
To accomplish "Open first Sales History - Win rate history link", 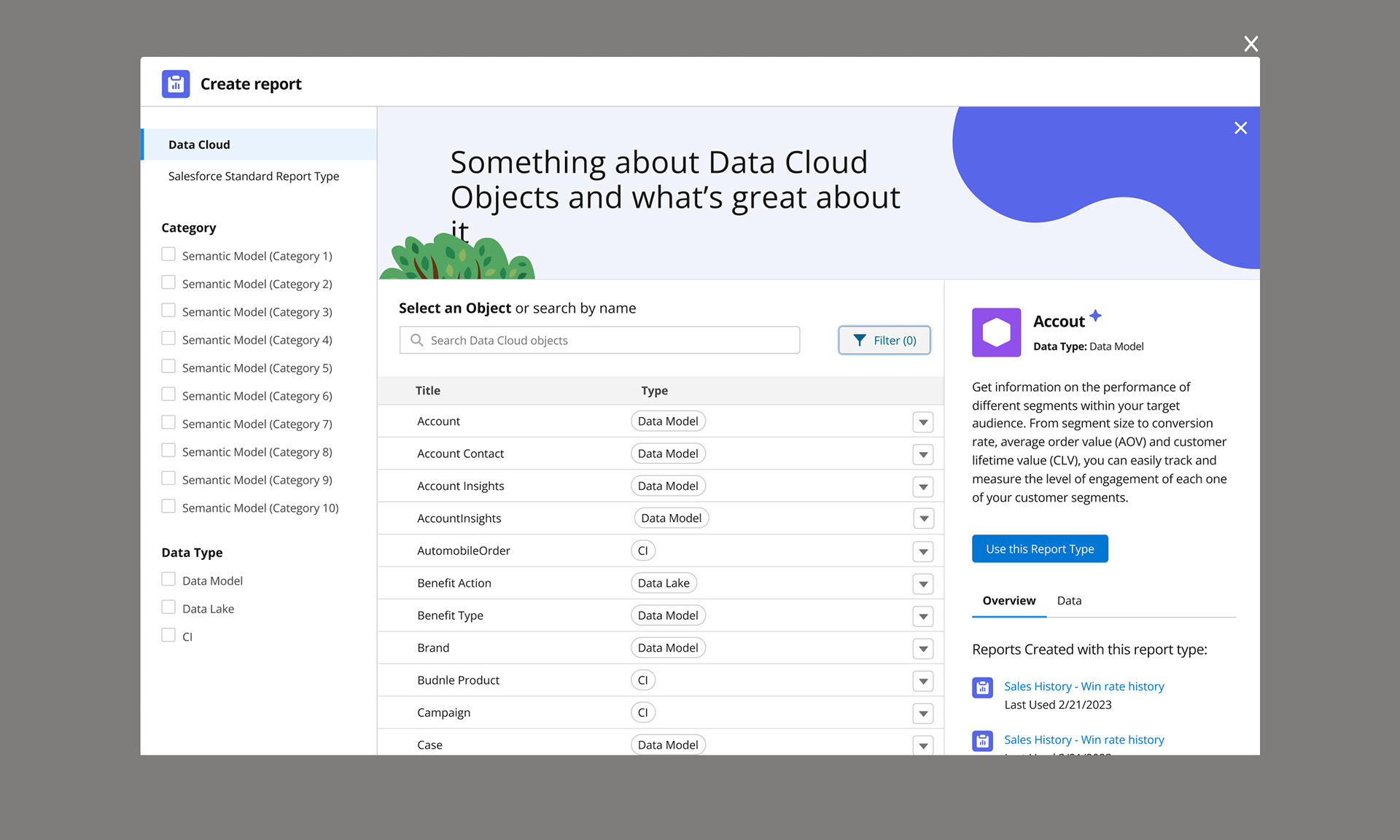I will (x=1084, y=686).
